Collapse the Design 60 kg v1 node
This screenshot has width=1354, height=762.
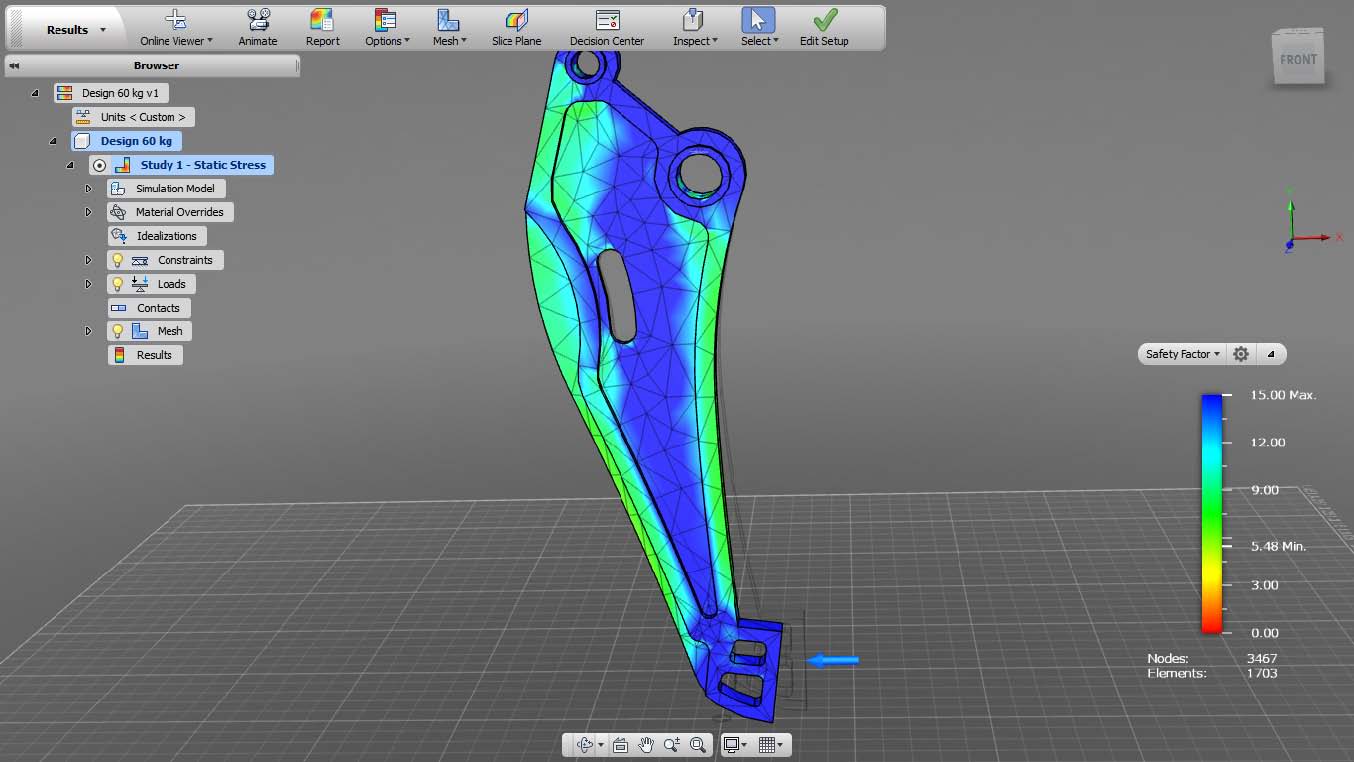point(35,93)
